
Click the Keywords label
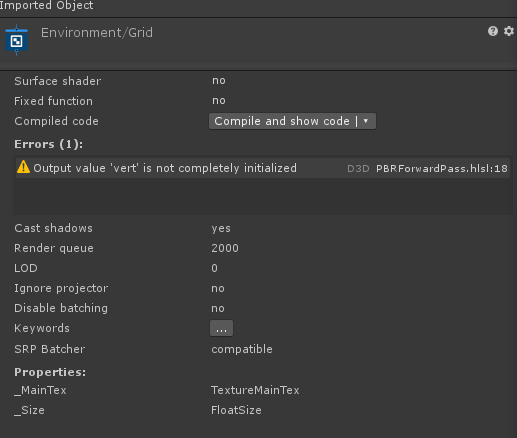tap(42, 328)
